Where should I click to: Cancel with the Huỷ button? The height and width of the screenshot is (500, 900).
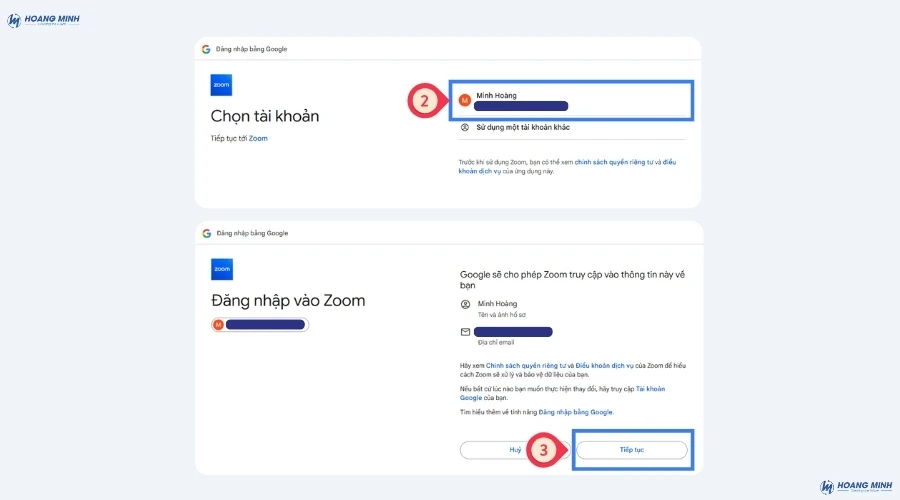coord(515,450)
